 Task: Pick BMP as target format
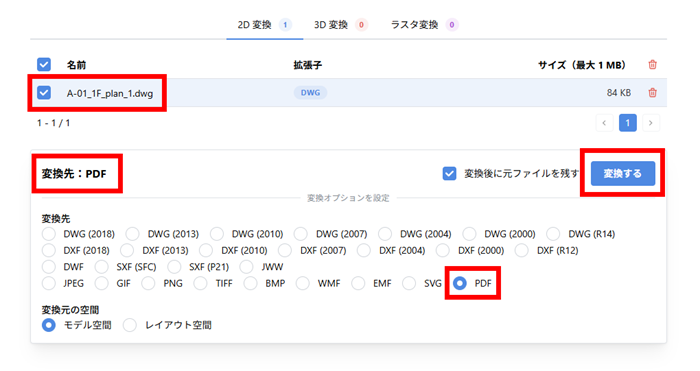[x=250, y=283]
